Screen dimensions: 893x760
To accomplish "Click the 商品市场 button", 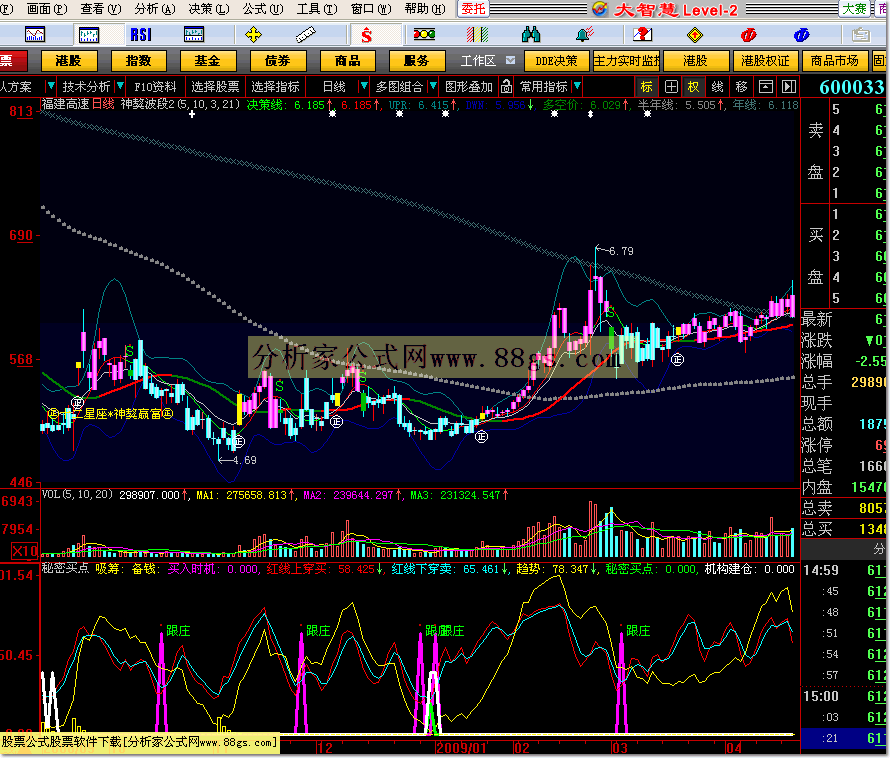I will [x=834, y=61].
